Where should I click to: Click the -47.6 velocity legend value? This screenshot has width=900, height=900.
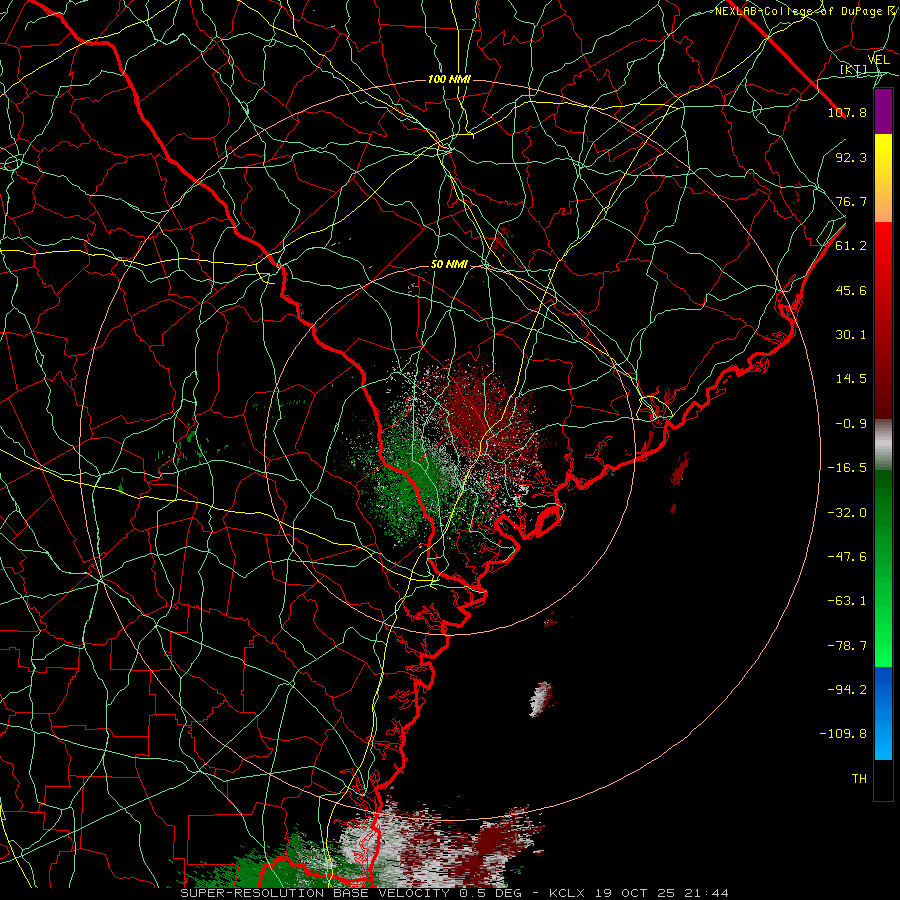pyautogui.click(x=847, y=557)
